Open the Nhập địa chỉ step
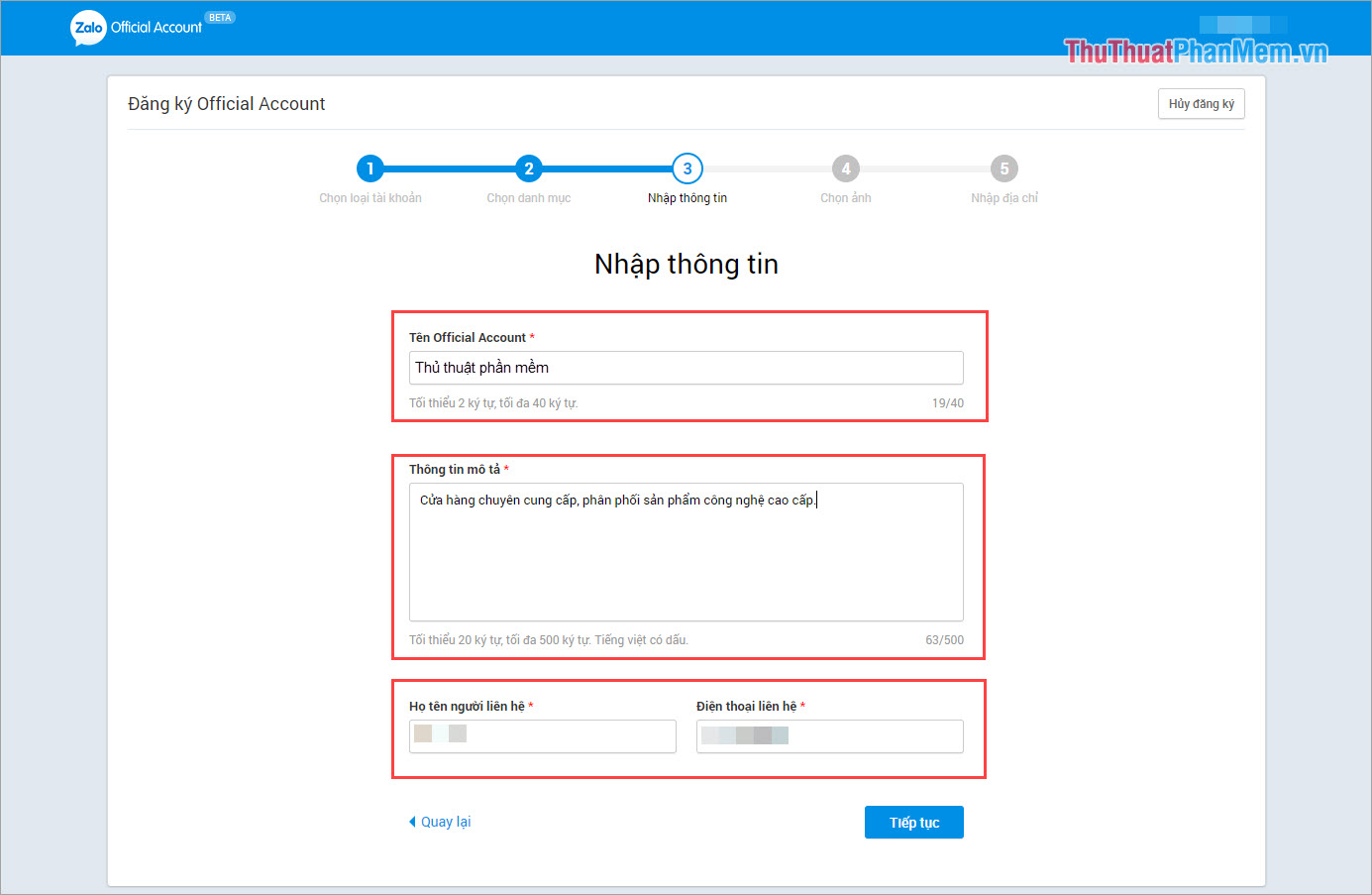This screenshot has width=1372, height=895. tap(1003, 197)
